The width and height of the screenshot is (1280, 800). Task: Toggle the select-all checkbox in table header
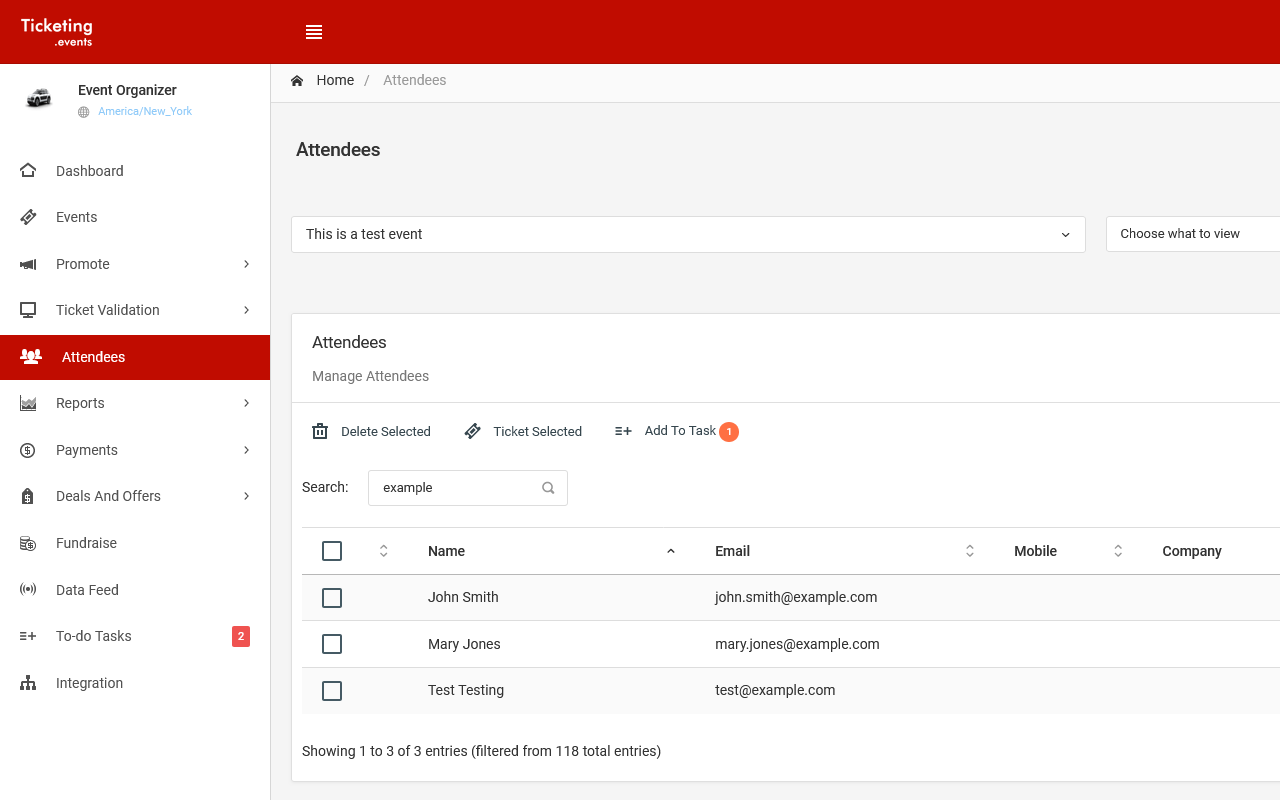pyautogui.click(x=332, y=551)
